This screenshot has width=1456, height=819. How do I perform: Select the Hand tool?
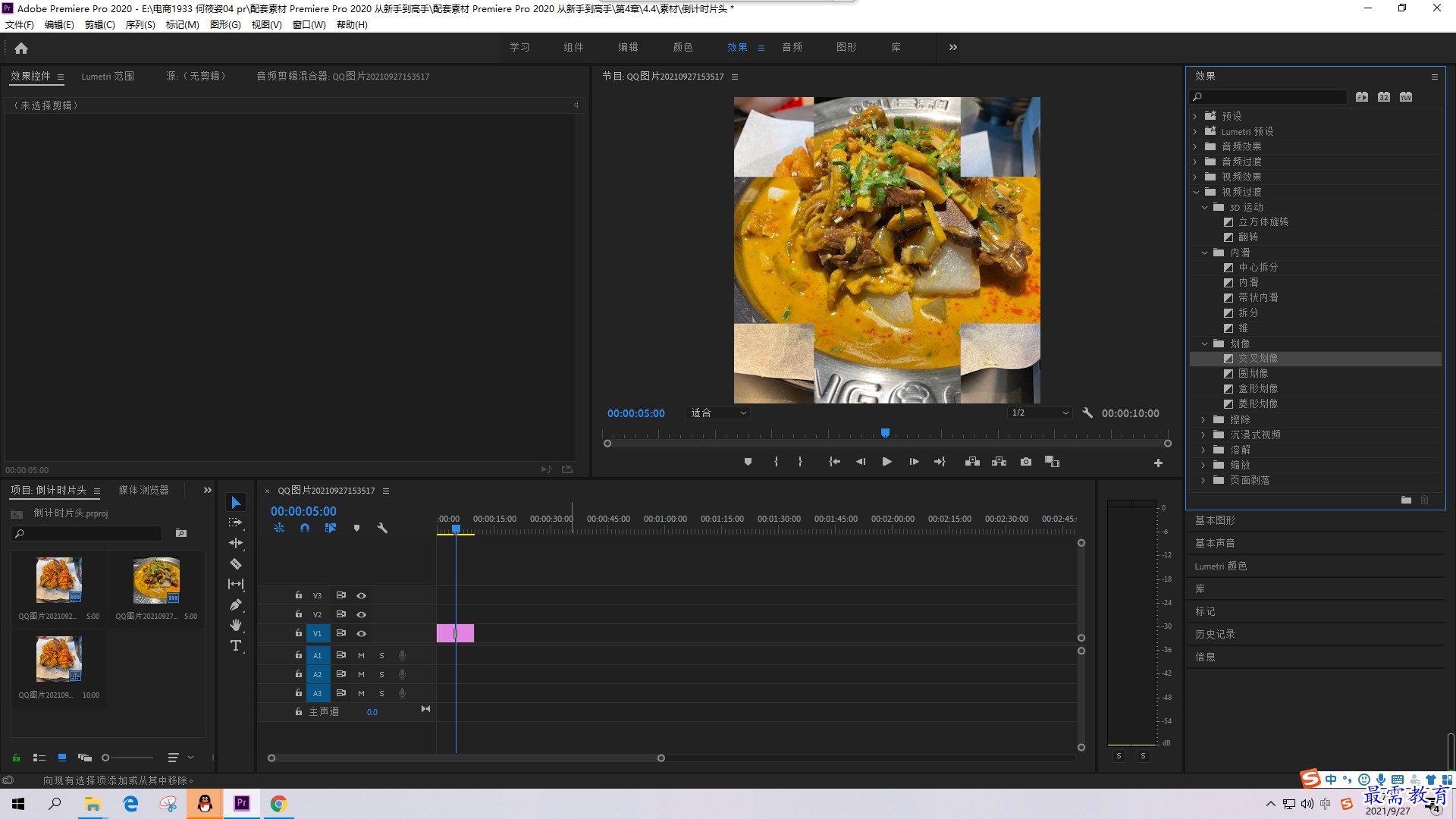pyautogui.click(x=236, y=625)
